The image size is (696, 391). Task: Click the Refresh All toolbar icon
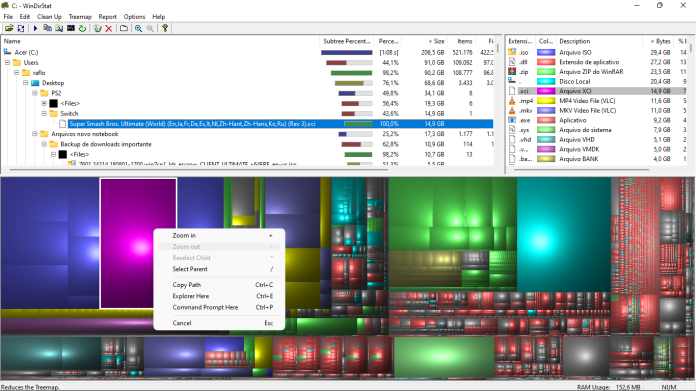coord(21,28)
